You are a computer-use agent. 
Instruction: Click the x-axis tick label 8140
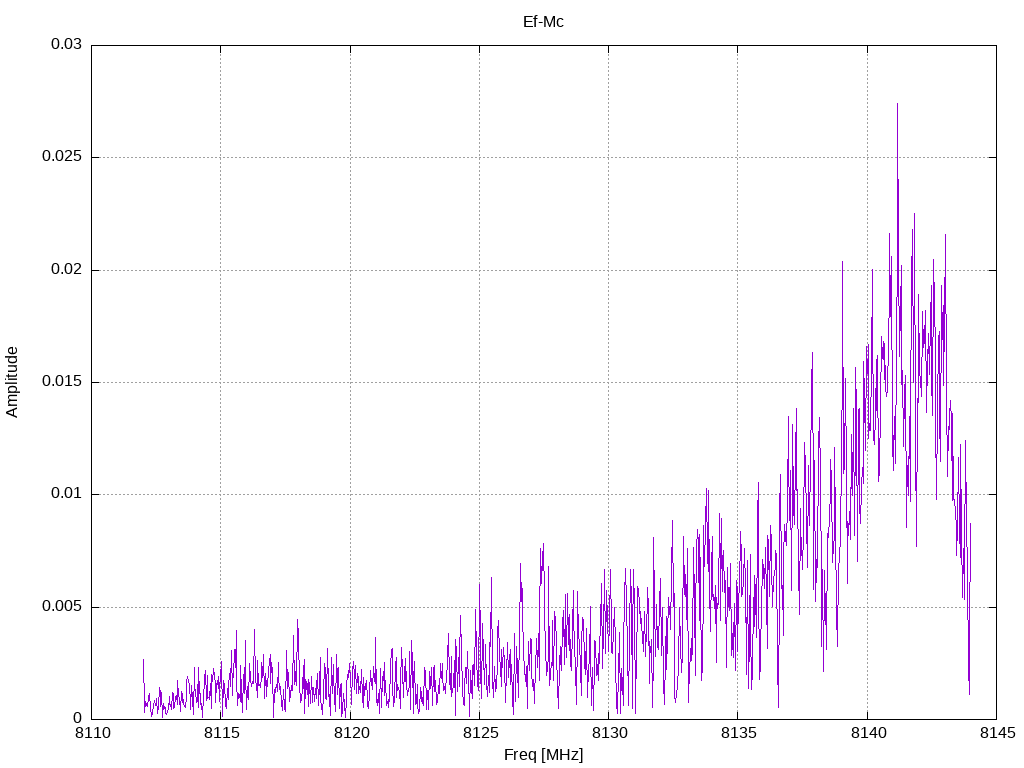(x=868, y=733)
